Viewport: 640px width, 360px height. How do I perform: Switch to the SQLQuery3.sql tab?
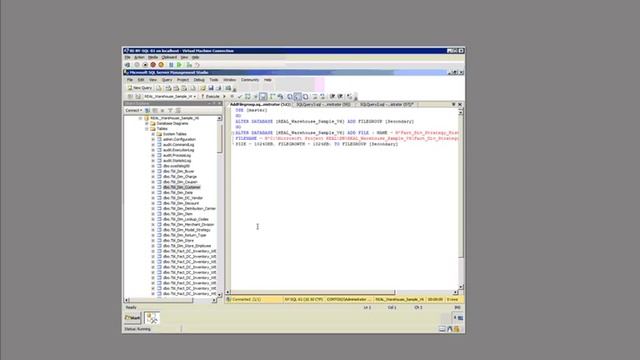(x=324, y=104)
